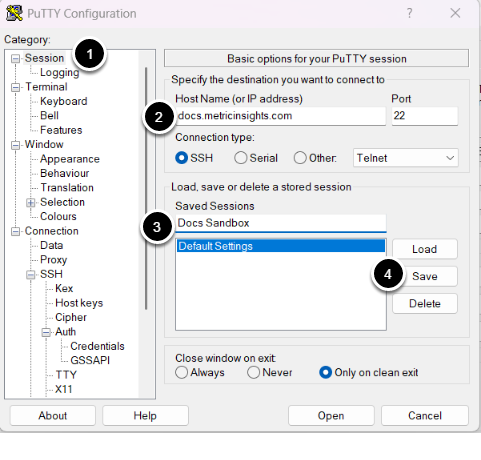This screenshot has width=481, height=460.
Task: Select Session category
Action: pos(44,58)
